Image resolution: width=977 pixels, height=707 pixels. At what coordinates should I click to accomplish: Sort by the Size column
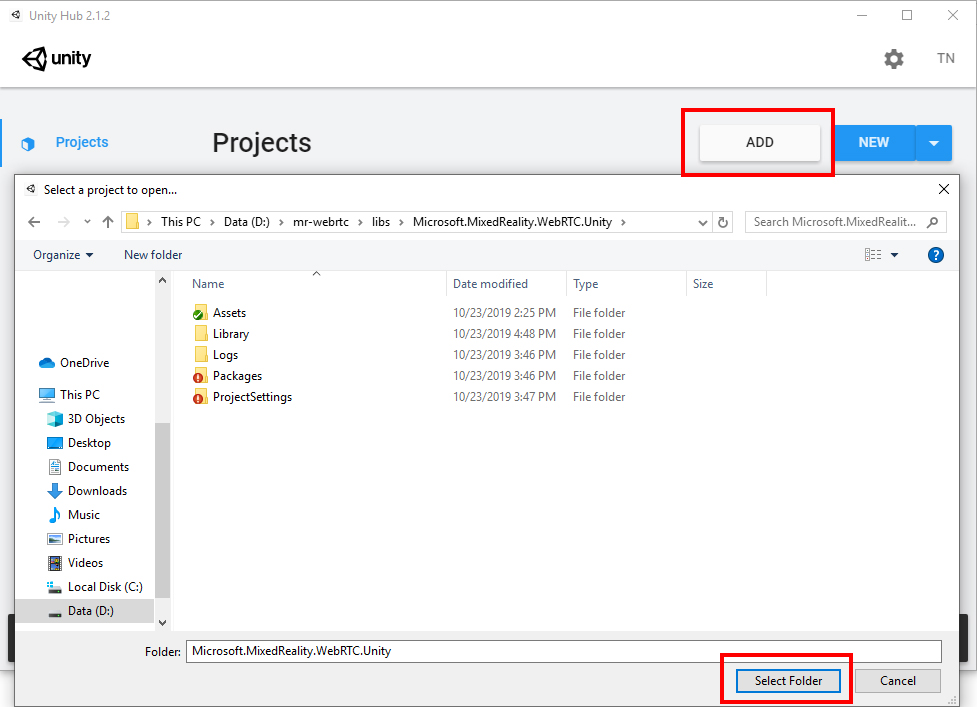(703, 283)
